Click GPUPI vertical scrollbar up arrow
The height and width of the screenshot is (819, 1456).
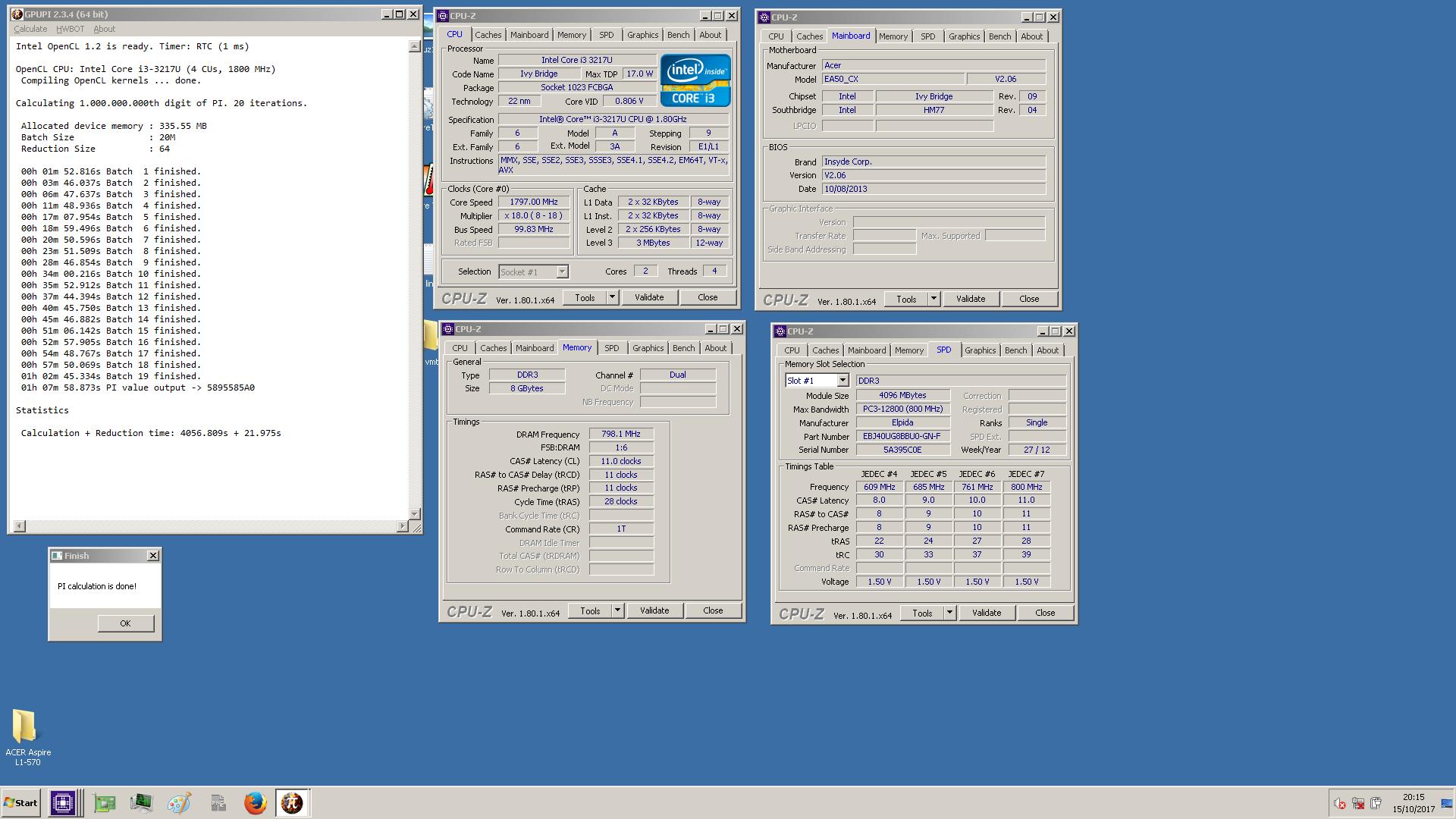[x=414, y=46]
